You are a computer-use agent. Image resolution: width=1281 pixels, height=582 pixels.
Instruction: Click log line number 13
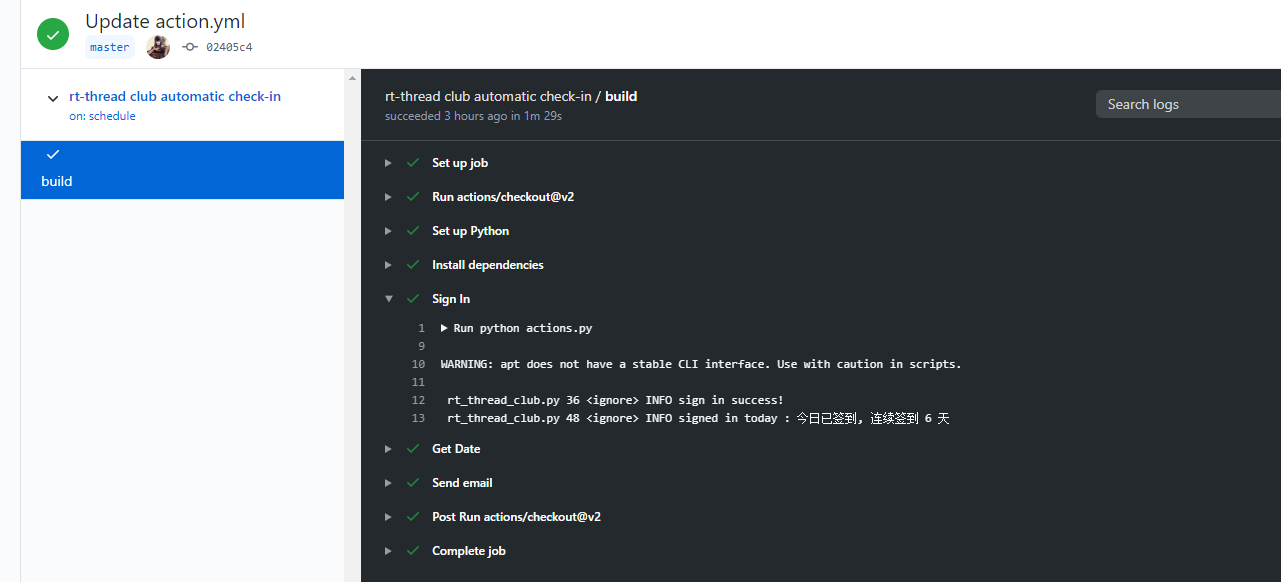click(418, 418)
